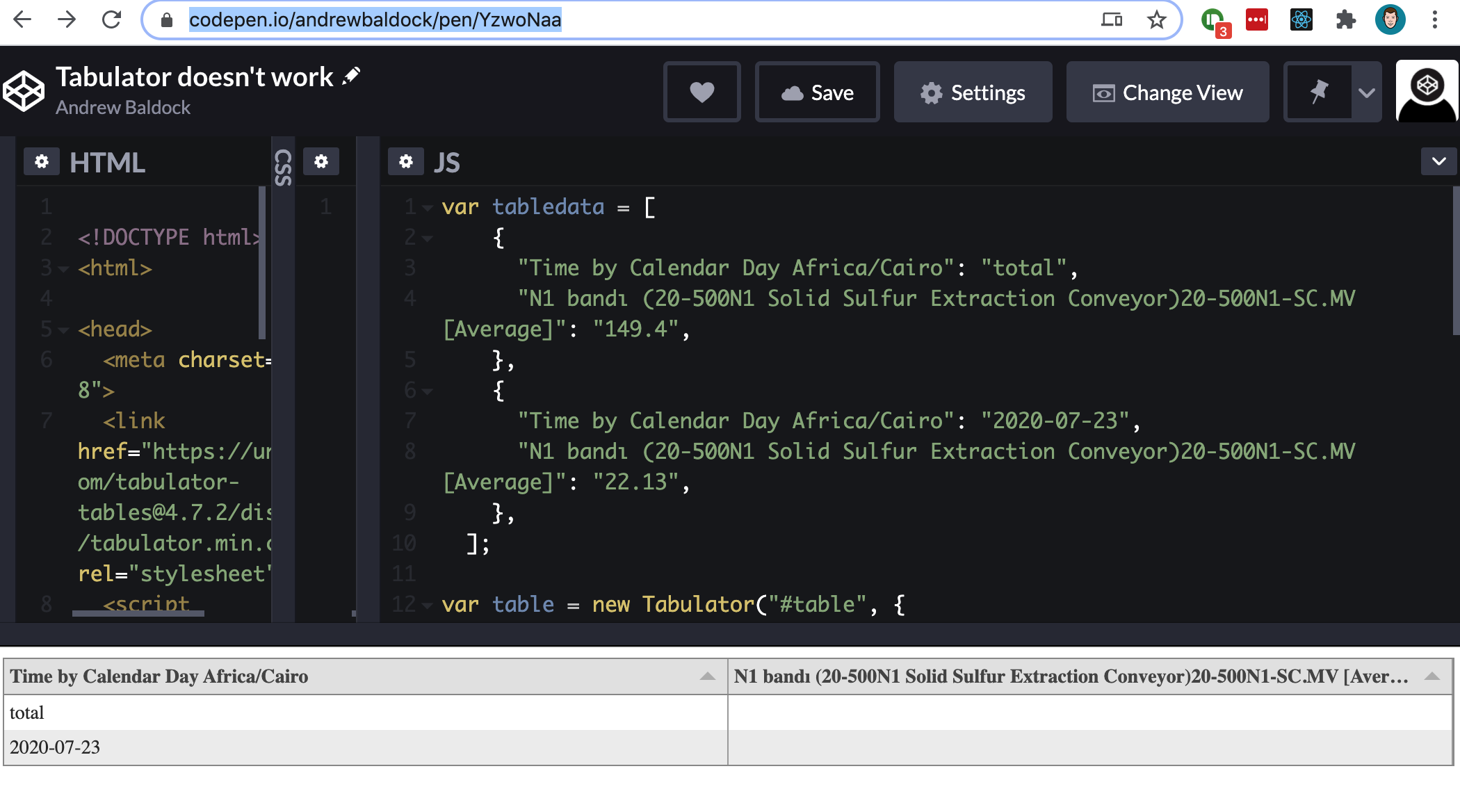Pin this pen with the pushpin
Image resolution: width=1460 pixels, height=812 pixels.
[x=1318, y=92]
